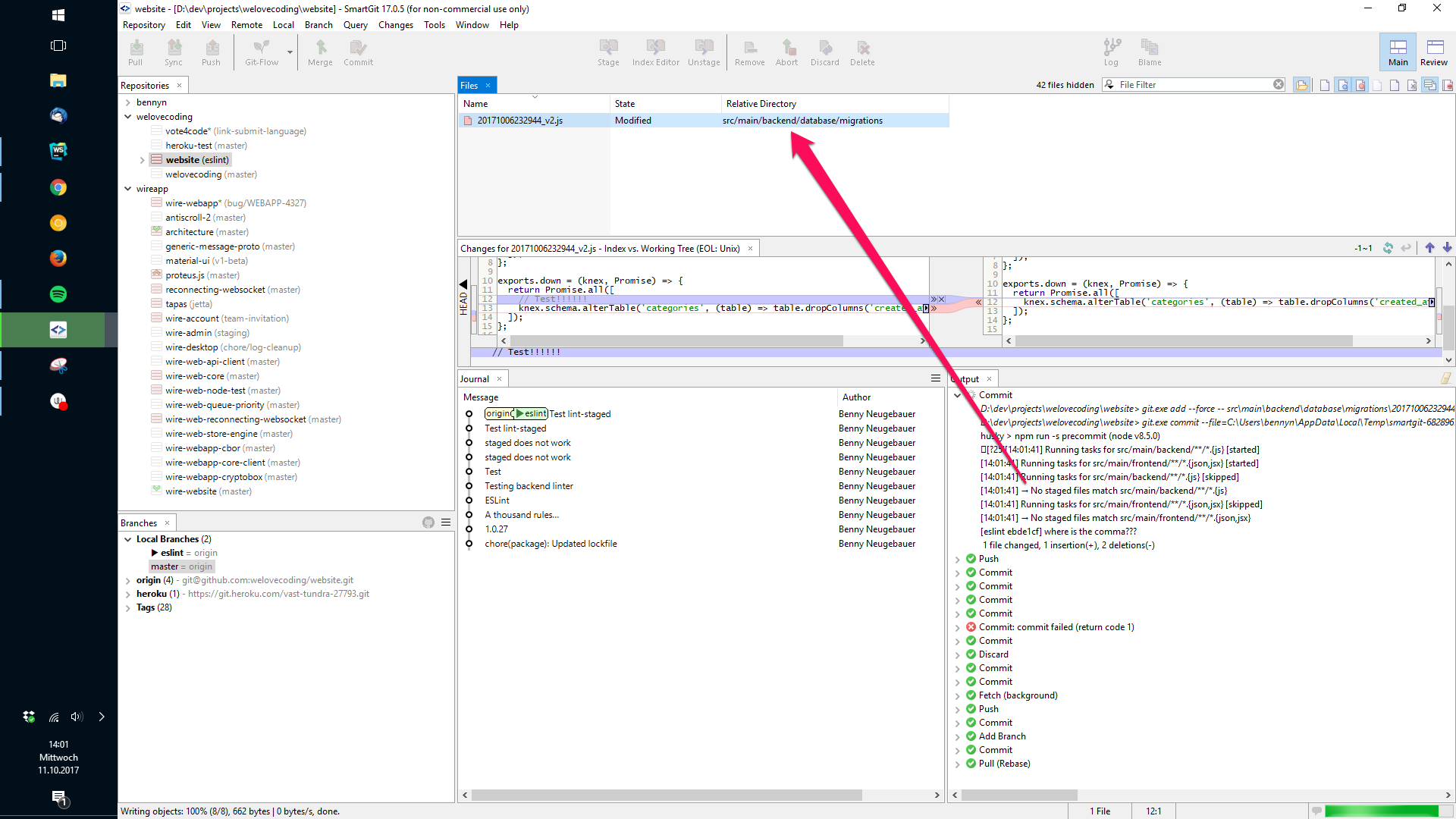This screenshot has width=1456, height=819.
Task: Click the Merge toolbar icon
Action: (x=320, y=52)
